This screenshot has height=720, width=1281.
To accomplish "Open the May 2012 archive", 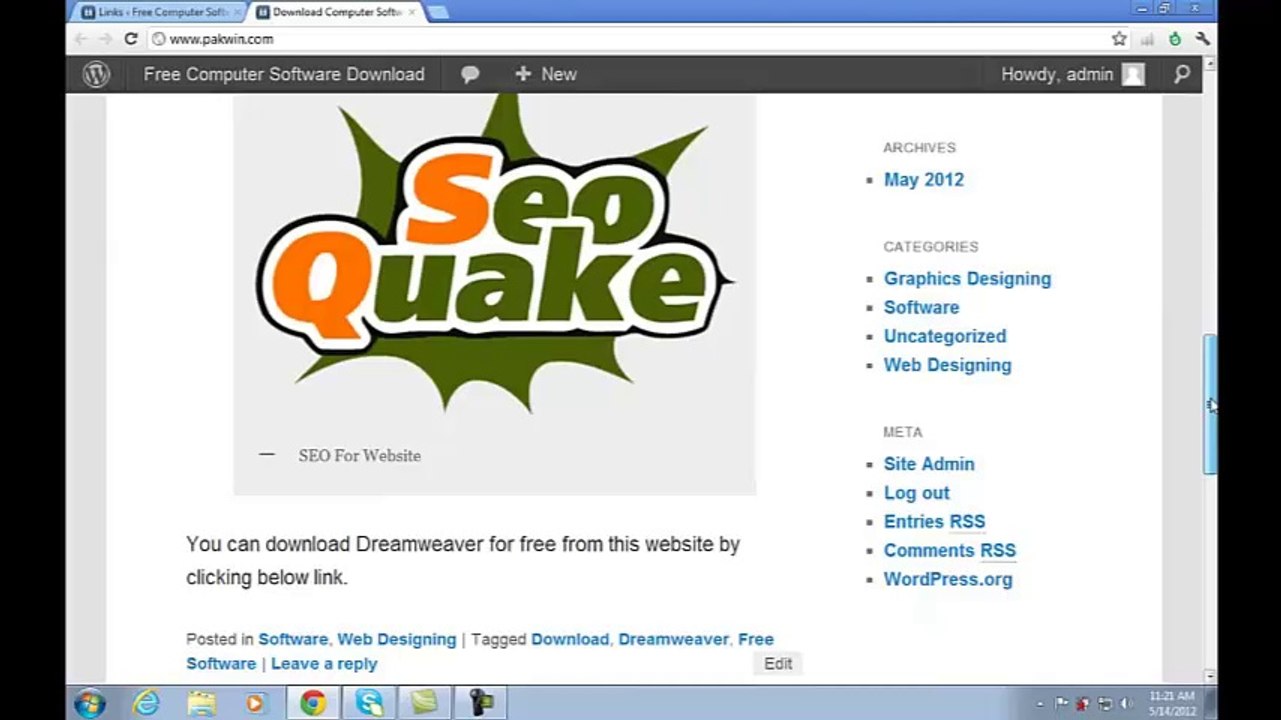I will pyautogui.click(x=923, y=180).
